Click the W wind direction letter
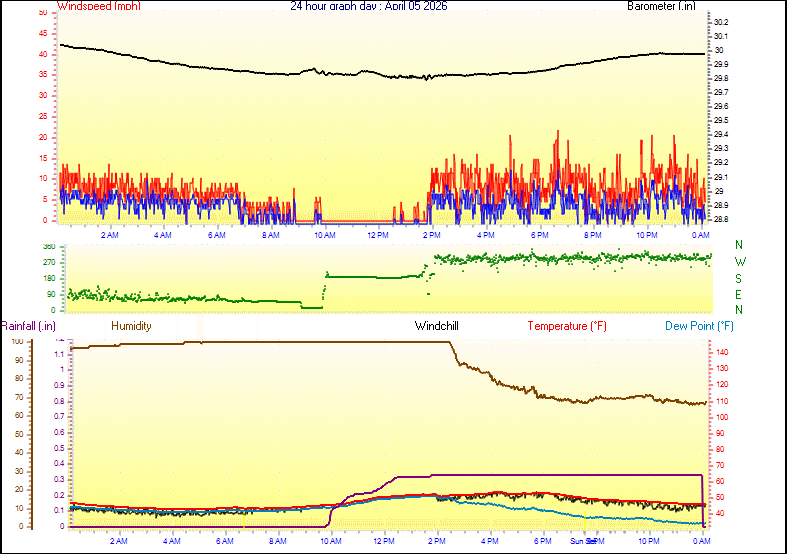The height and width of the screenshot is (554, 798). [x=739, y=261]
